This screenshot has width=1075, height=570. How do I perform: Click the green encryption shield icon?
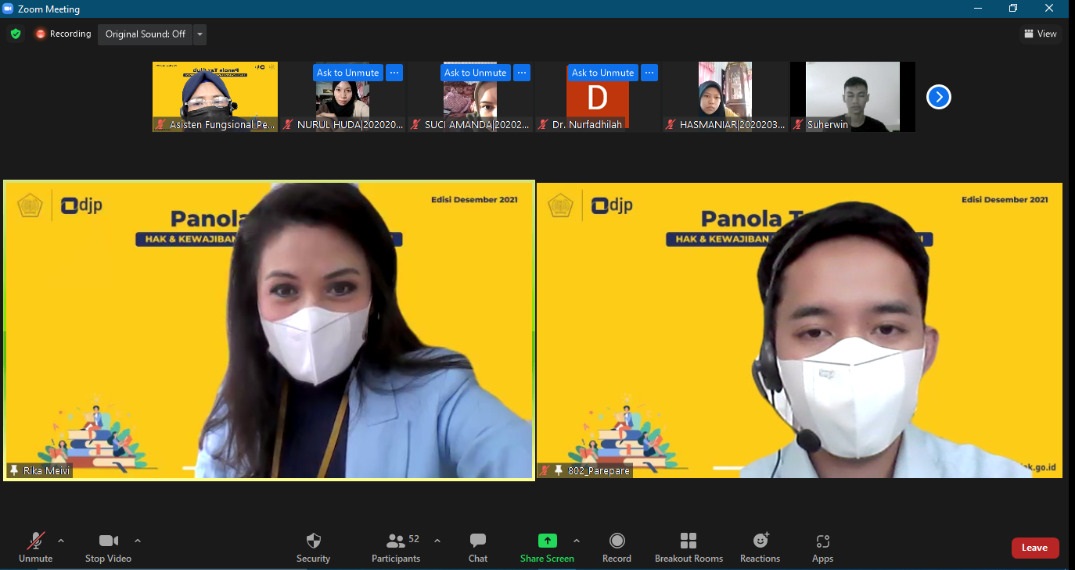(15, 34)
